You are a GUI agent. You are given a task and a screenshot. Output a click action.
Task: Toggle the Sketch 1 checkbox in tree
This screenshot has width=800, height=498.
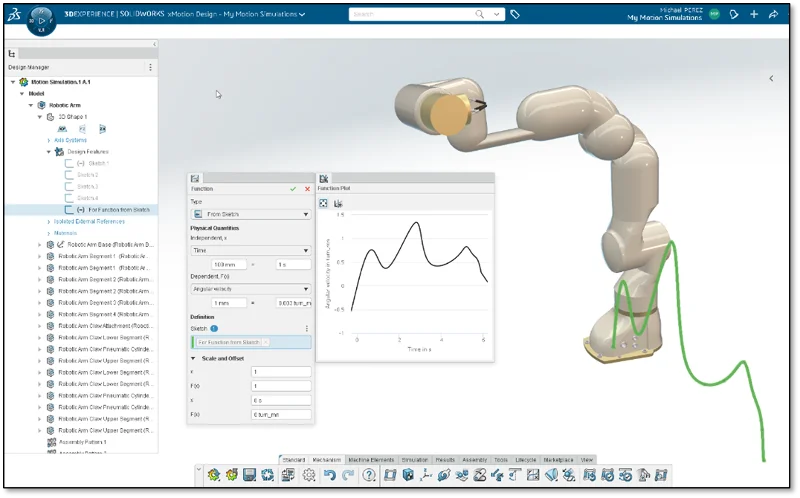69,163
